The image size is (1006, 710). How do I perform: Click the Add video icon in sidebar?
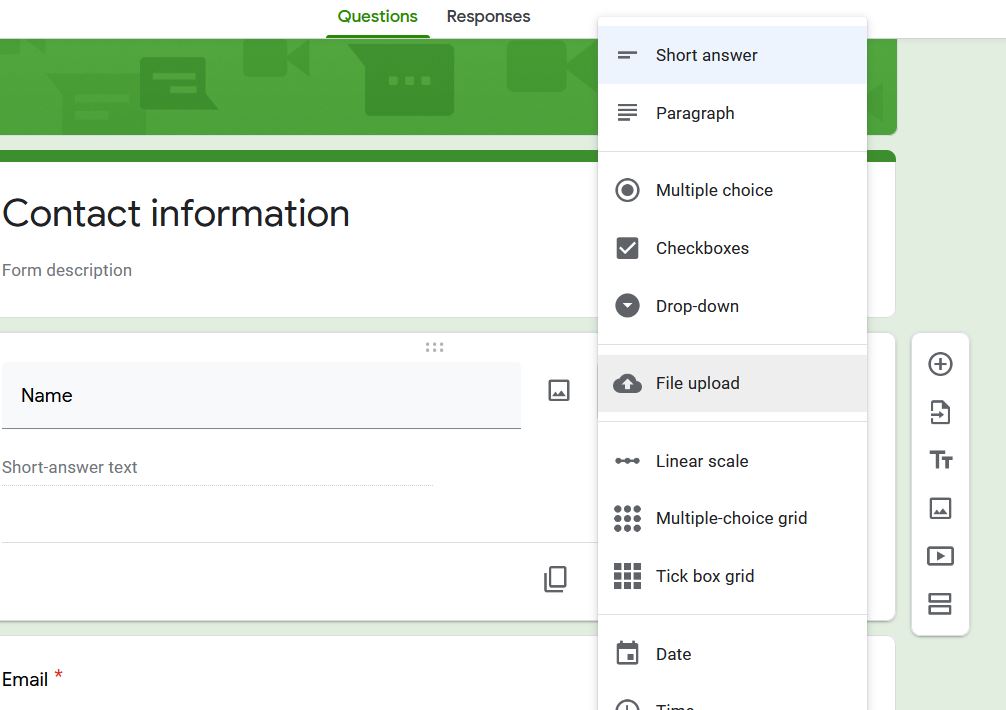coord(940,556)
